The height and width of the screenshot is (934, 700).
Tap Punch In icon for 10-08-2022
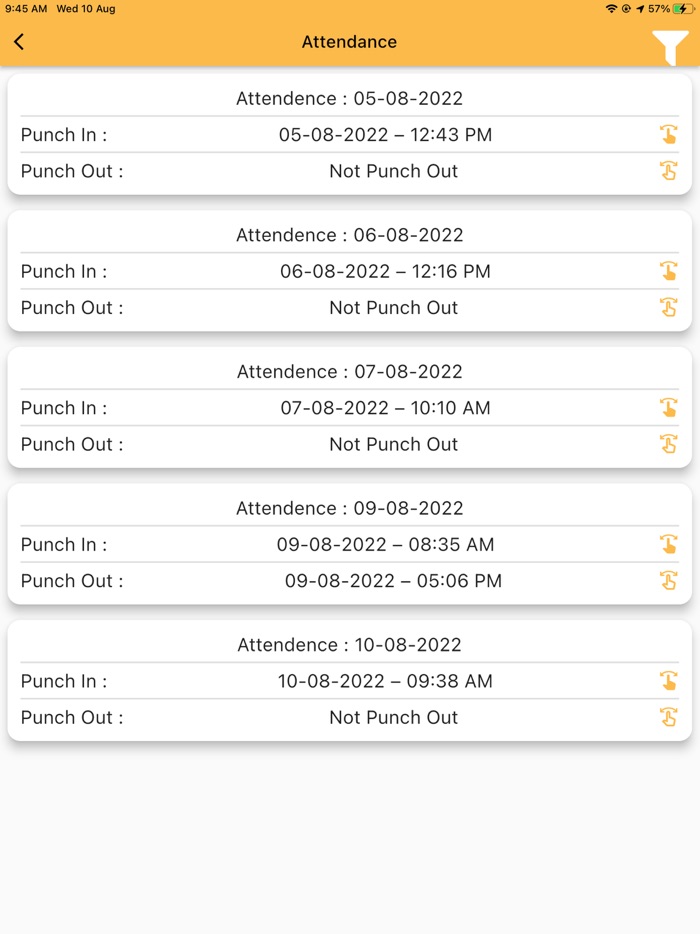(668, 681)
